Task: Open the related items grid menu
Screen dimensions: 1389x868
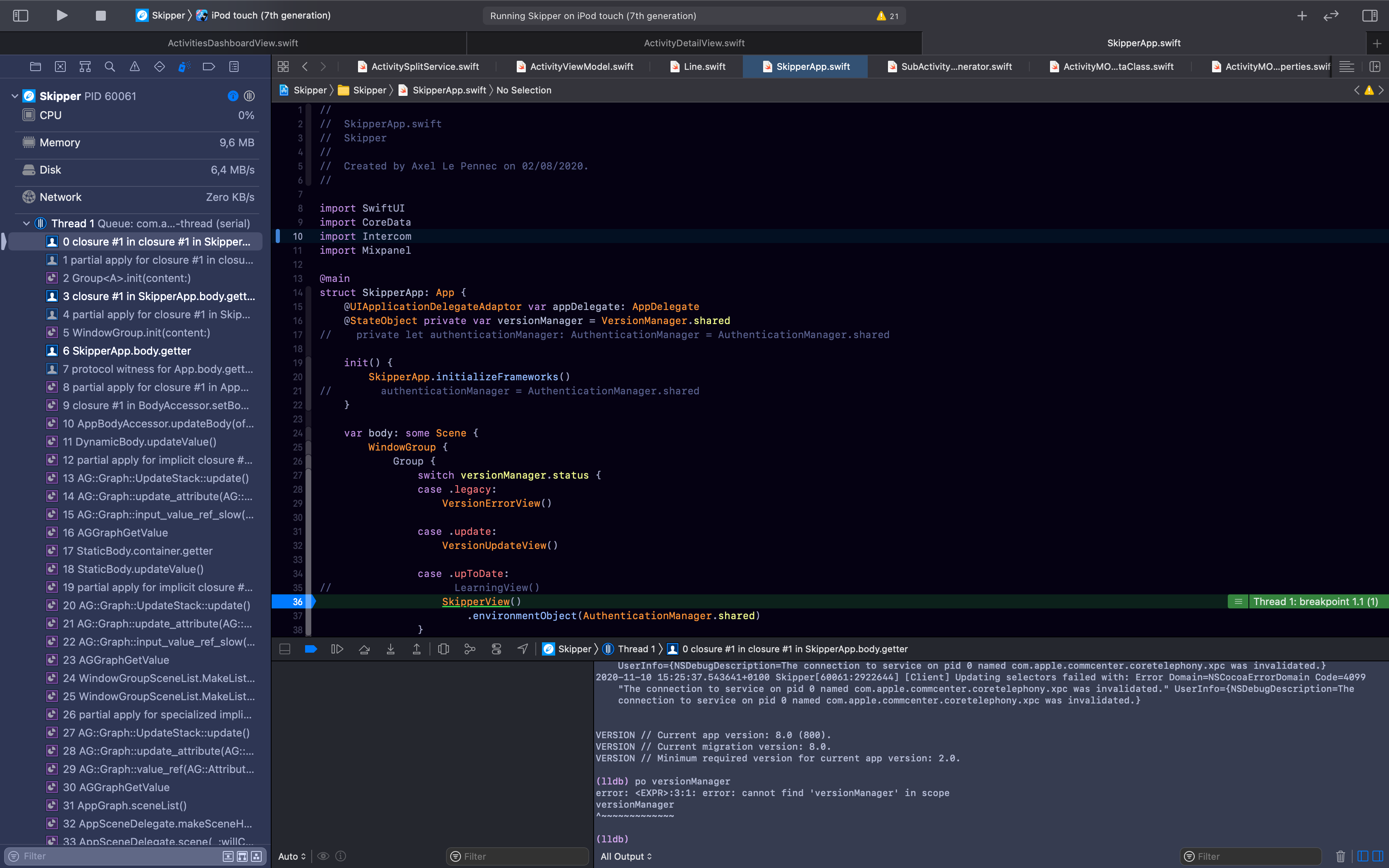Action: click(283, 67)
